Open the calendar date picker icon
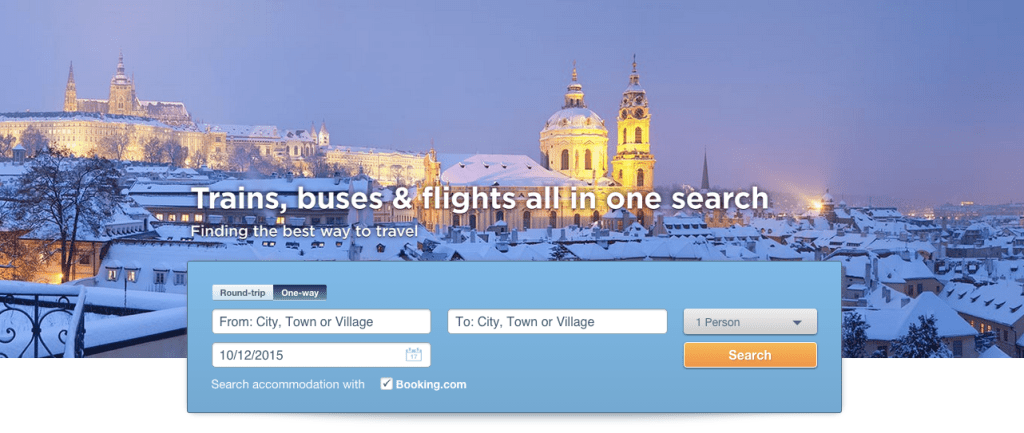Screen dimensions: 1024x433 click(x=413, y=355)
